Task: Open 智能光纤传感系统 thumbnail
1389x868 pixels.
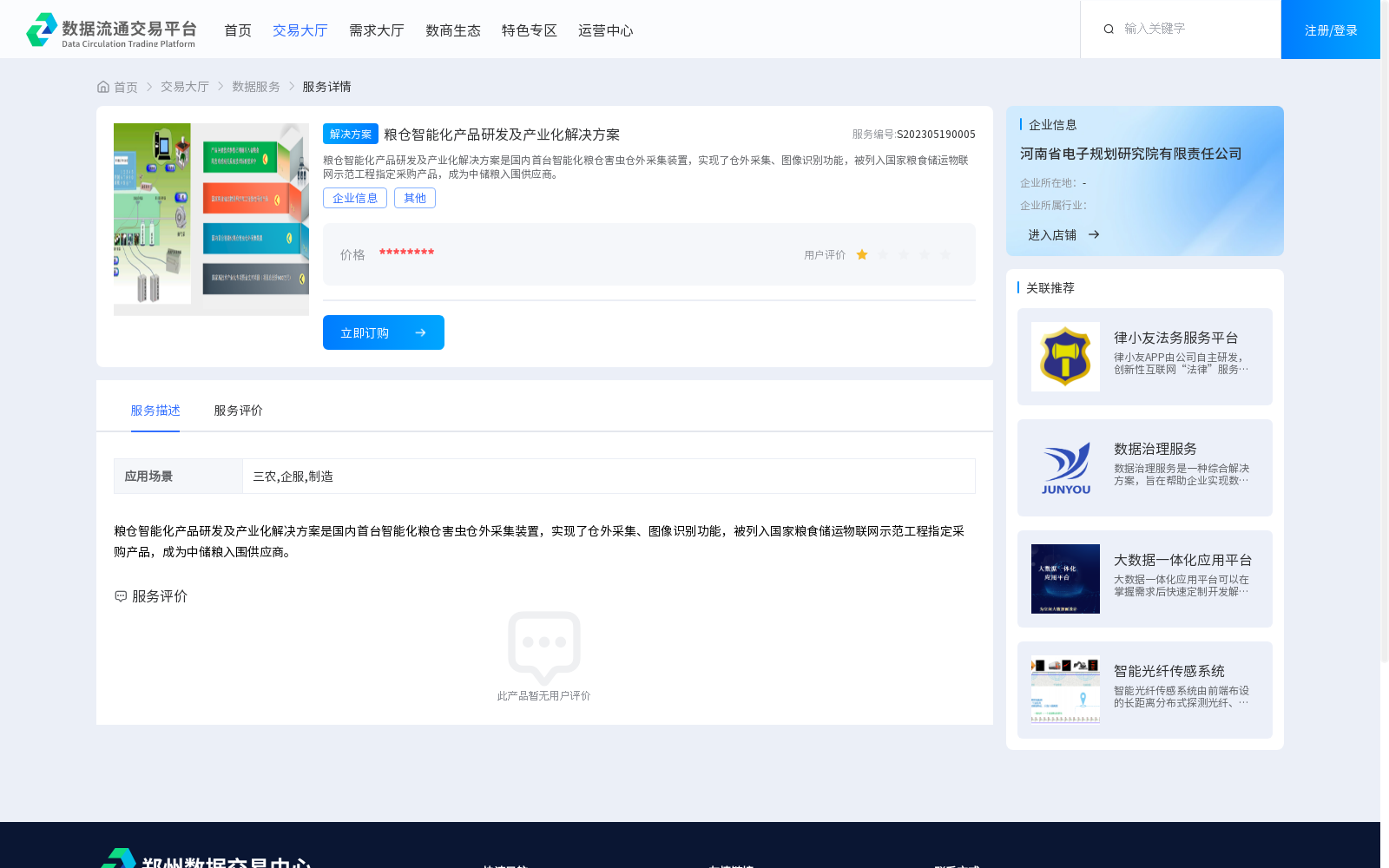Action: point(1065,690)
